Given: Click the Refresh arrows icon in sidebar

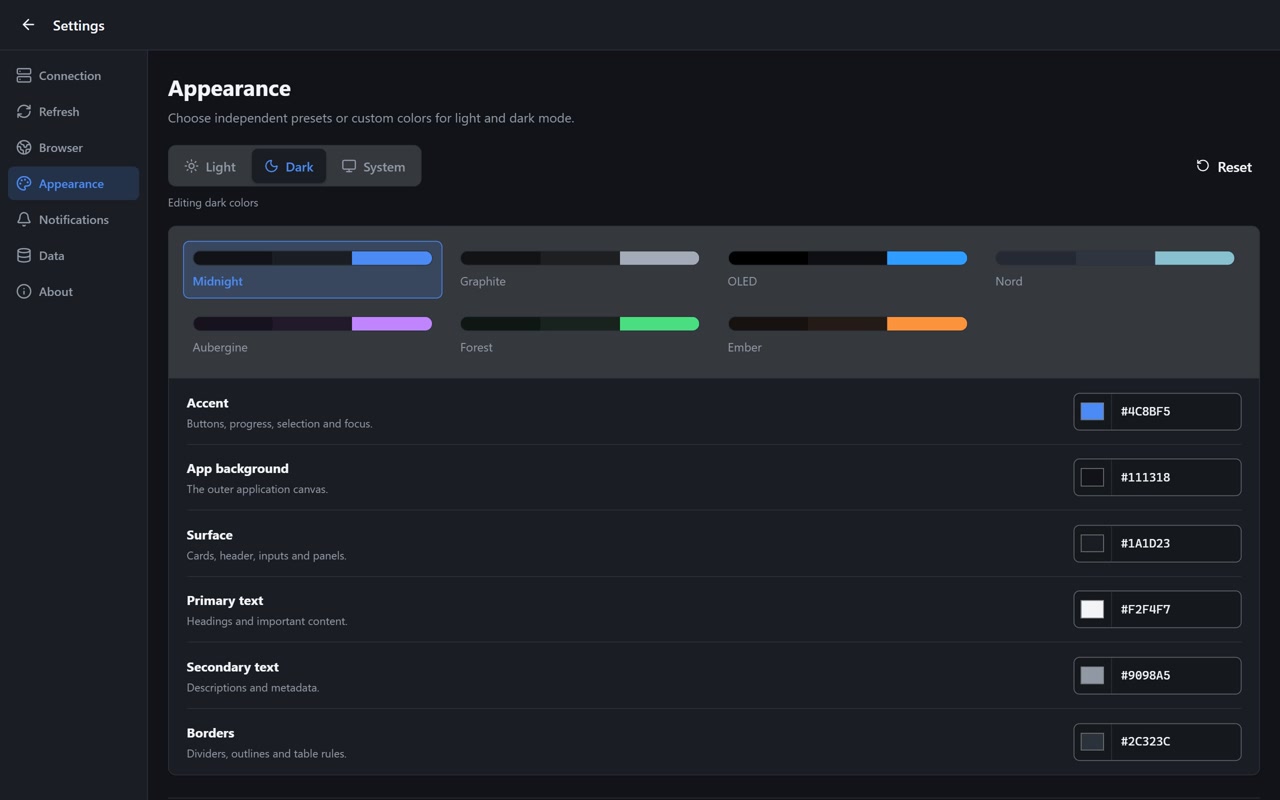Looking at the screenshot, I should pos(24,112).
